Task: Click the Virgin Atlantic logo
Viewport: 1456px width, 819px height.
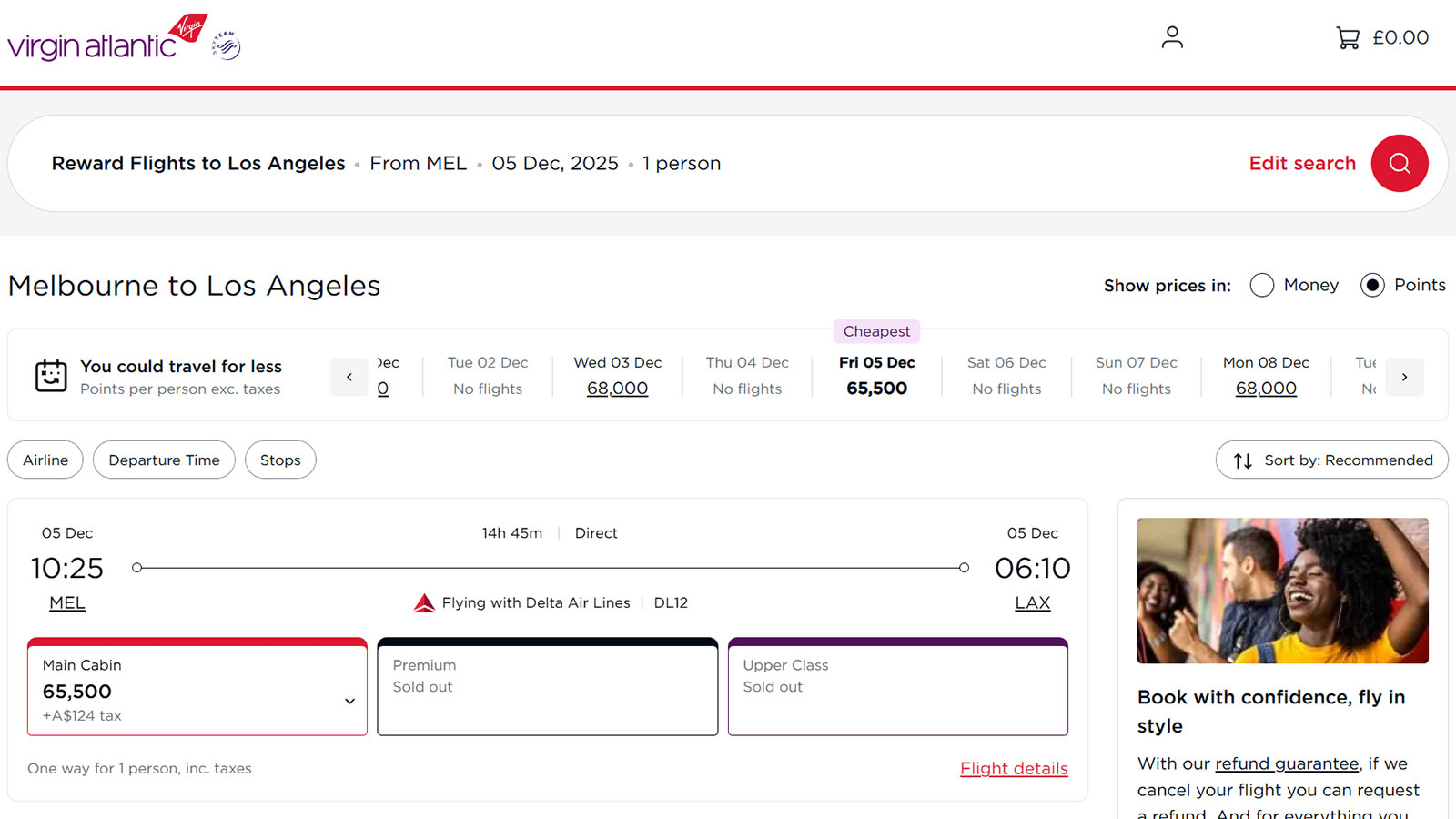Action: point(107,38)
